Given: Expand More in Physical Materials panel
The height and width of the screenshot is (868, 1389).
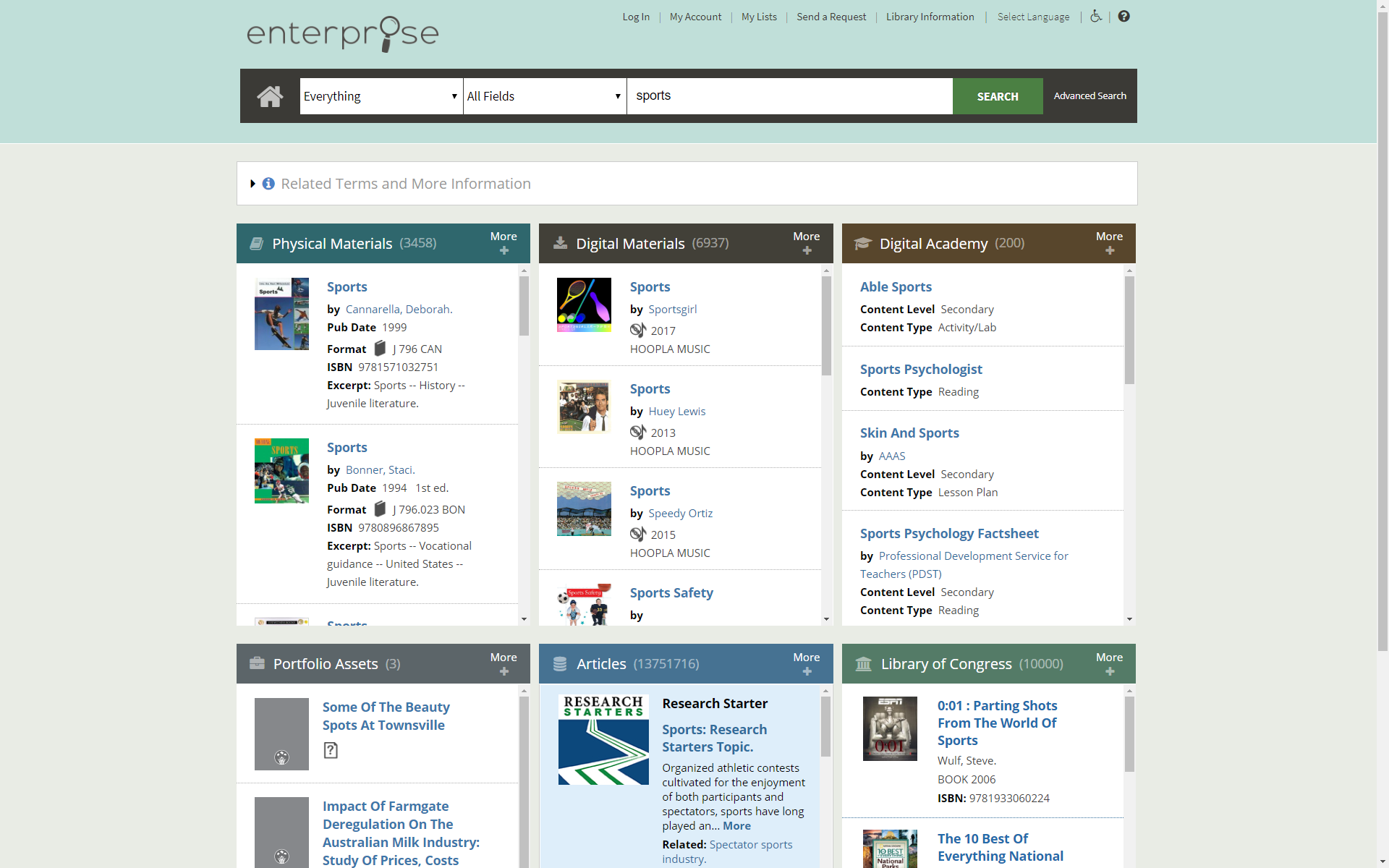Looking at the screenshot, I should coord(504,243).
